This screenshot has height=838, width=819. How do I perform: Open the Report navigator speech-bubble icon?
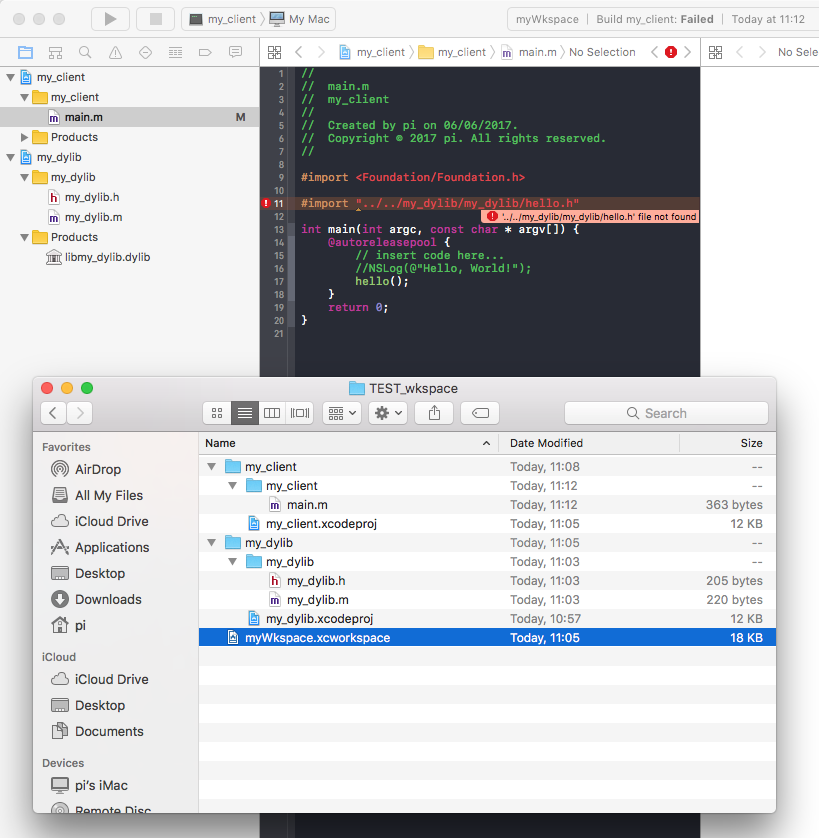coord(235,52)
